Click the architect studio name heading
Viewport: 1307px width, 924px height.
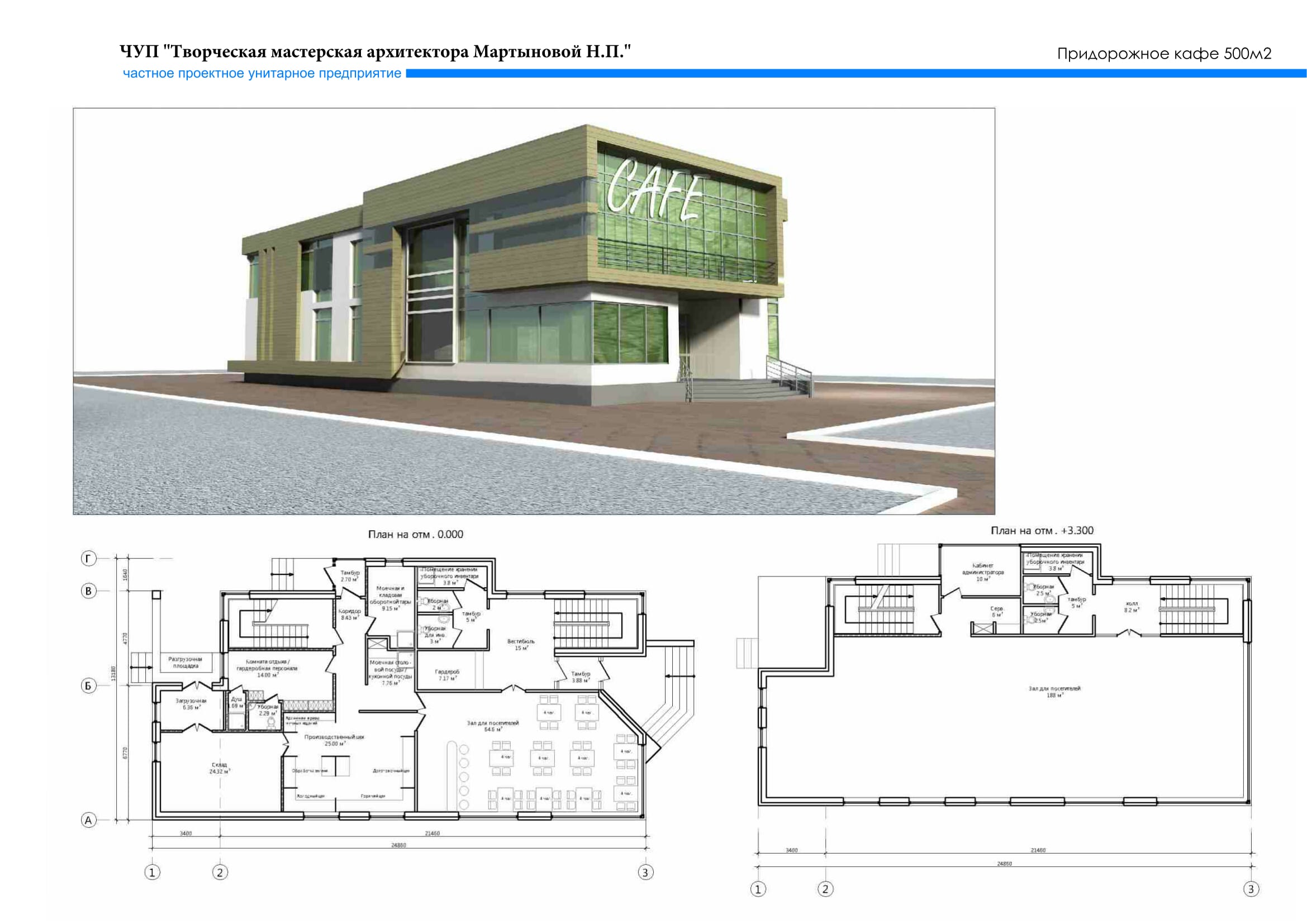click(375, 52)
